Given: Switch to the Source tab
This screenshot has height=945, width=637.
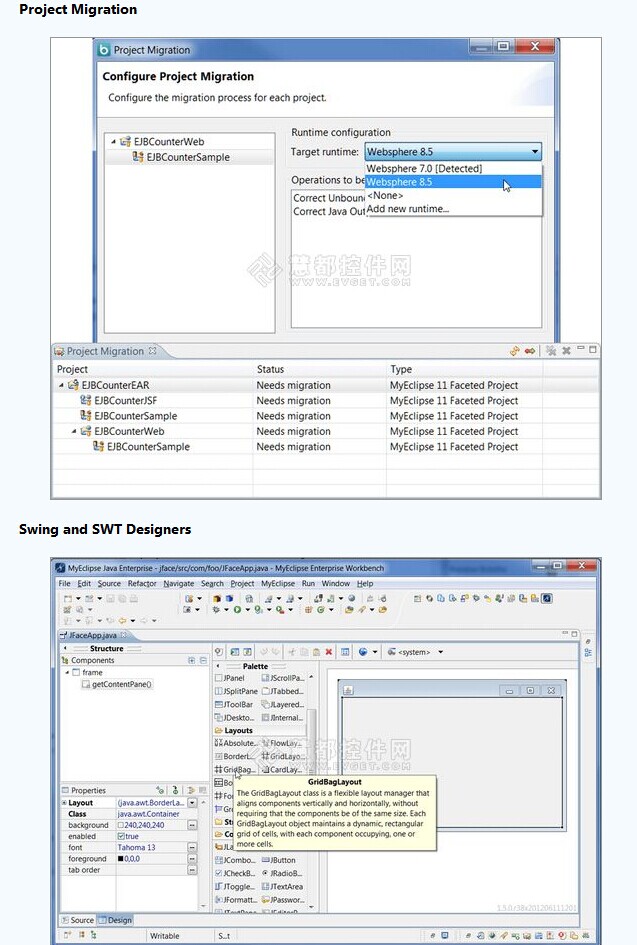Looking at the screenshot, I should (x=78, y=920).
